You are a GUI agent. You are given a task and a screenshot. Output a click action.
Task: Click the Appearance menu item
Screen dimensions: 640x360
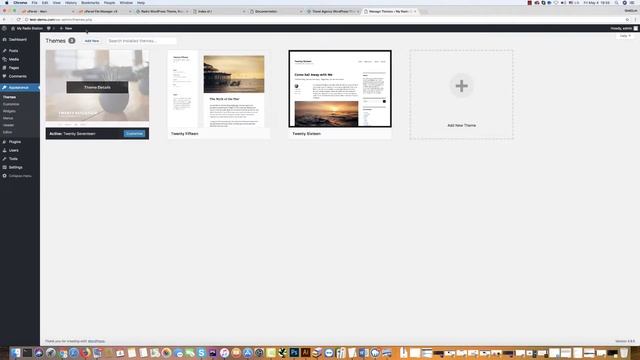(x=19, y=88)
